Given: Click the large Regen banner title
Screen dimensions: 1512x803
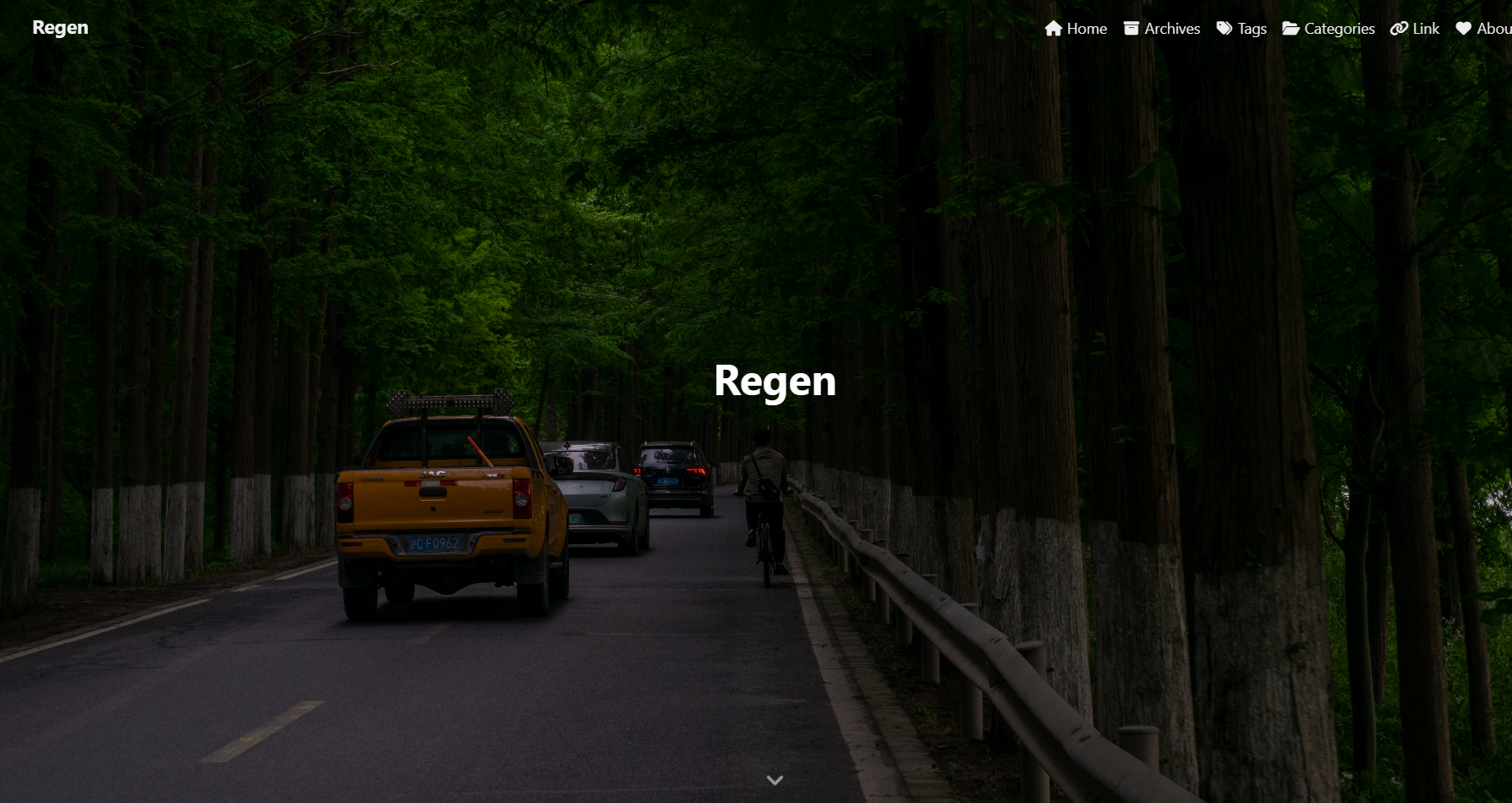Looking at the screenshot, I should pos(775,381).
